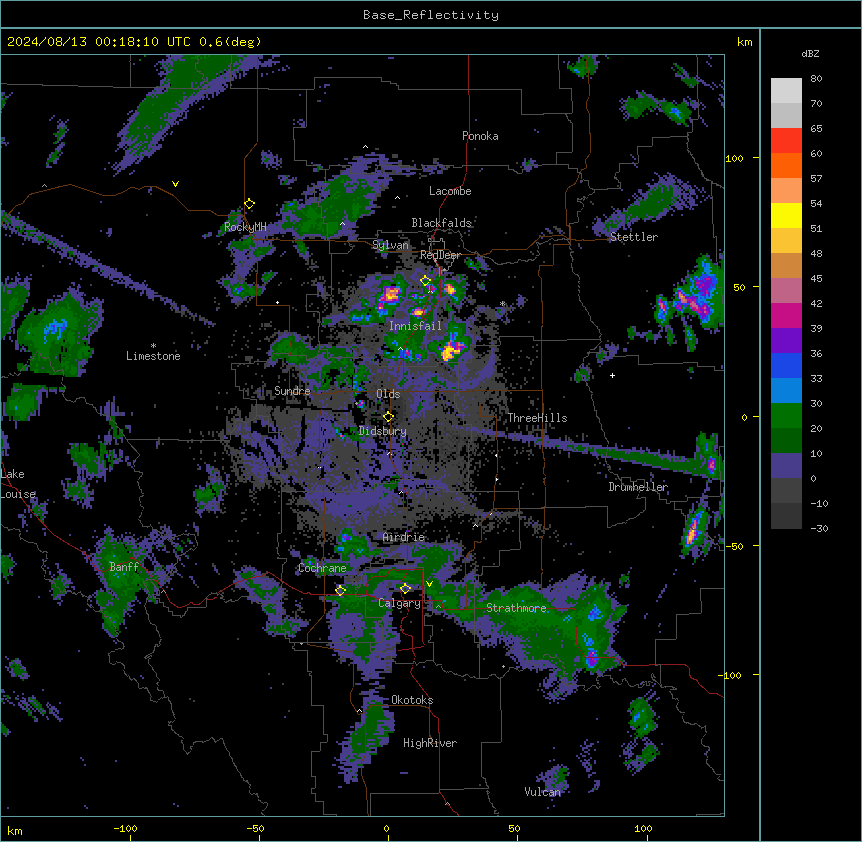Click the Limestone label
The image size is (862, 842).
[x=153, y=356]
